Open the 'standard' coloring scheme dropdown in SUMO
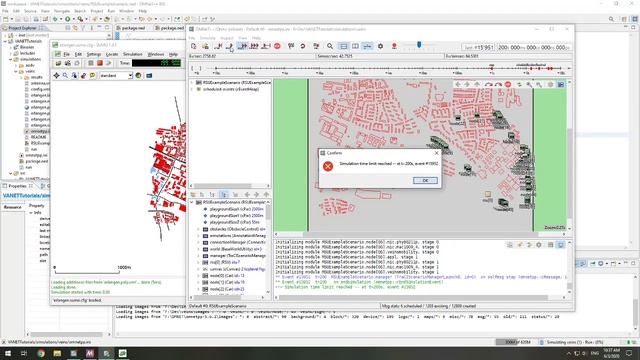Image resolution: width=640 pixels, height=360 pixels. point(130,76)
